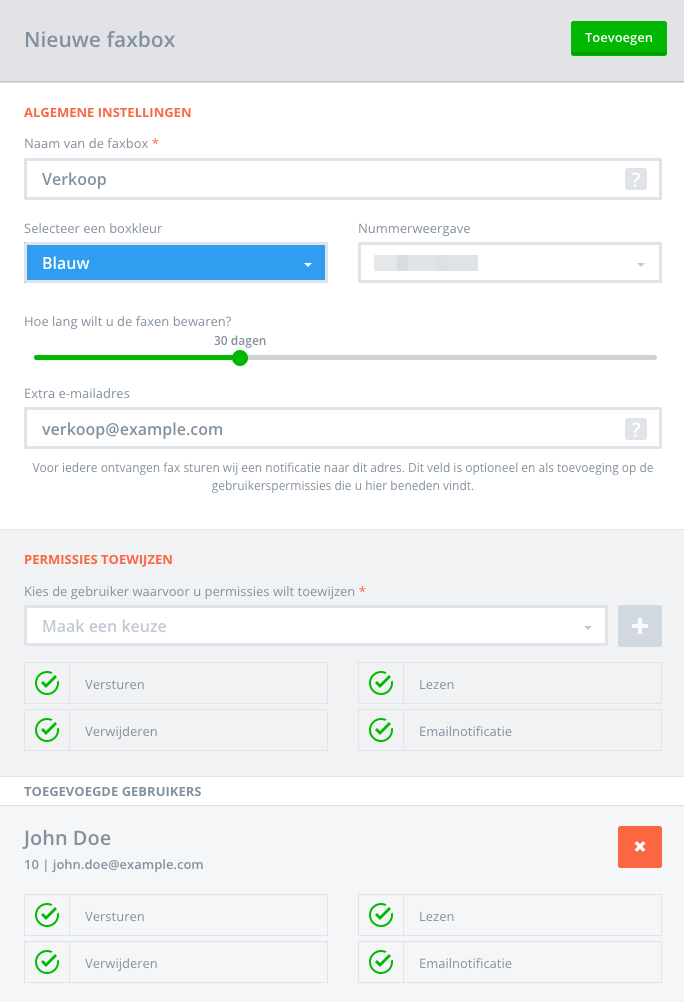Disable John Doe's Emailnotificatie permission
Viewport: 684px width, 1002px height.
381,963
